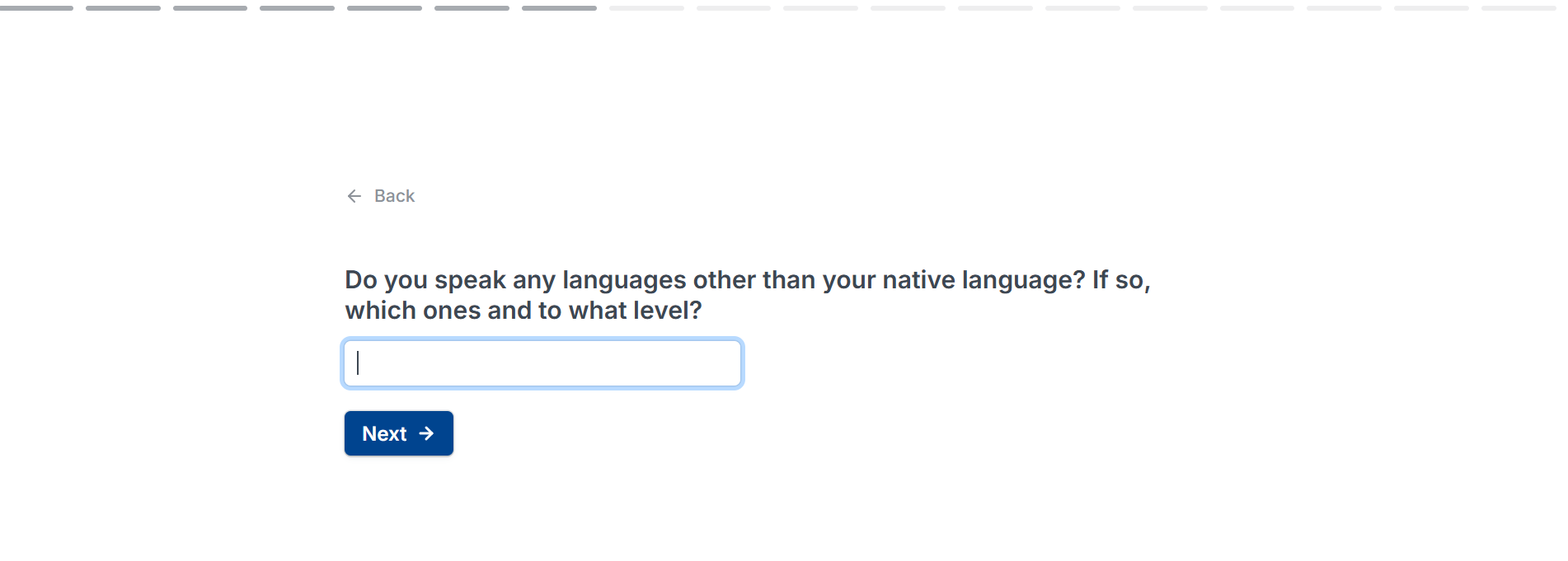The image size is (1568, 561).
Task: Click the seventh, last filled progress segment
Action: pyautogui.click(x=559, y=8)
